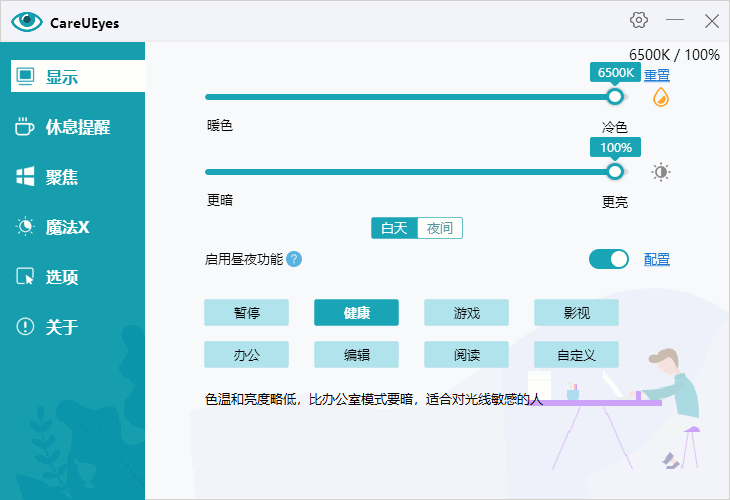Viewport: 730px width, 500px height.
Task: Click the 更亮 label
Action: (615, 202)
